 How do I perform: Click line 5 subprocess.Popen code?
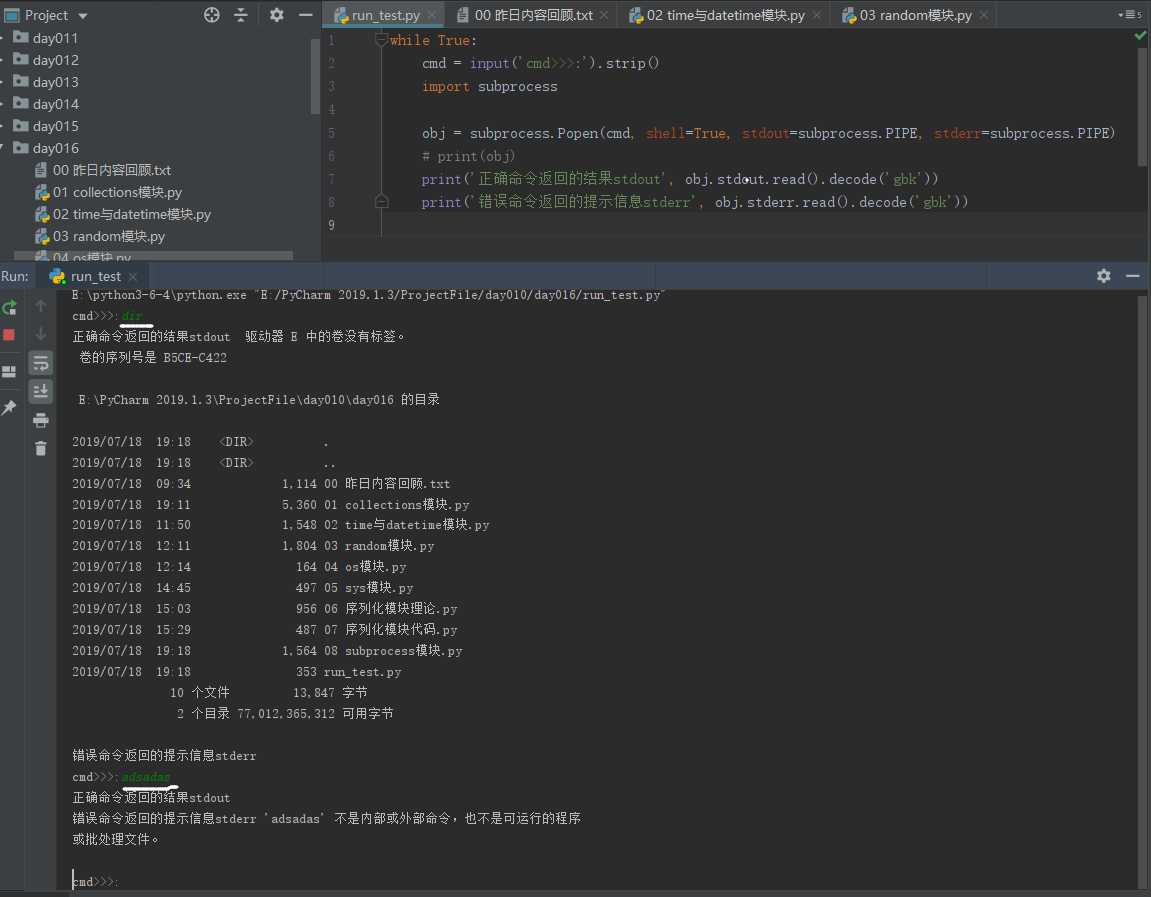[768, 133]
